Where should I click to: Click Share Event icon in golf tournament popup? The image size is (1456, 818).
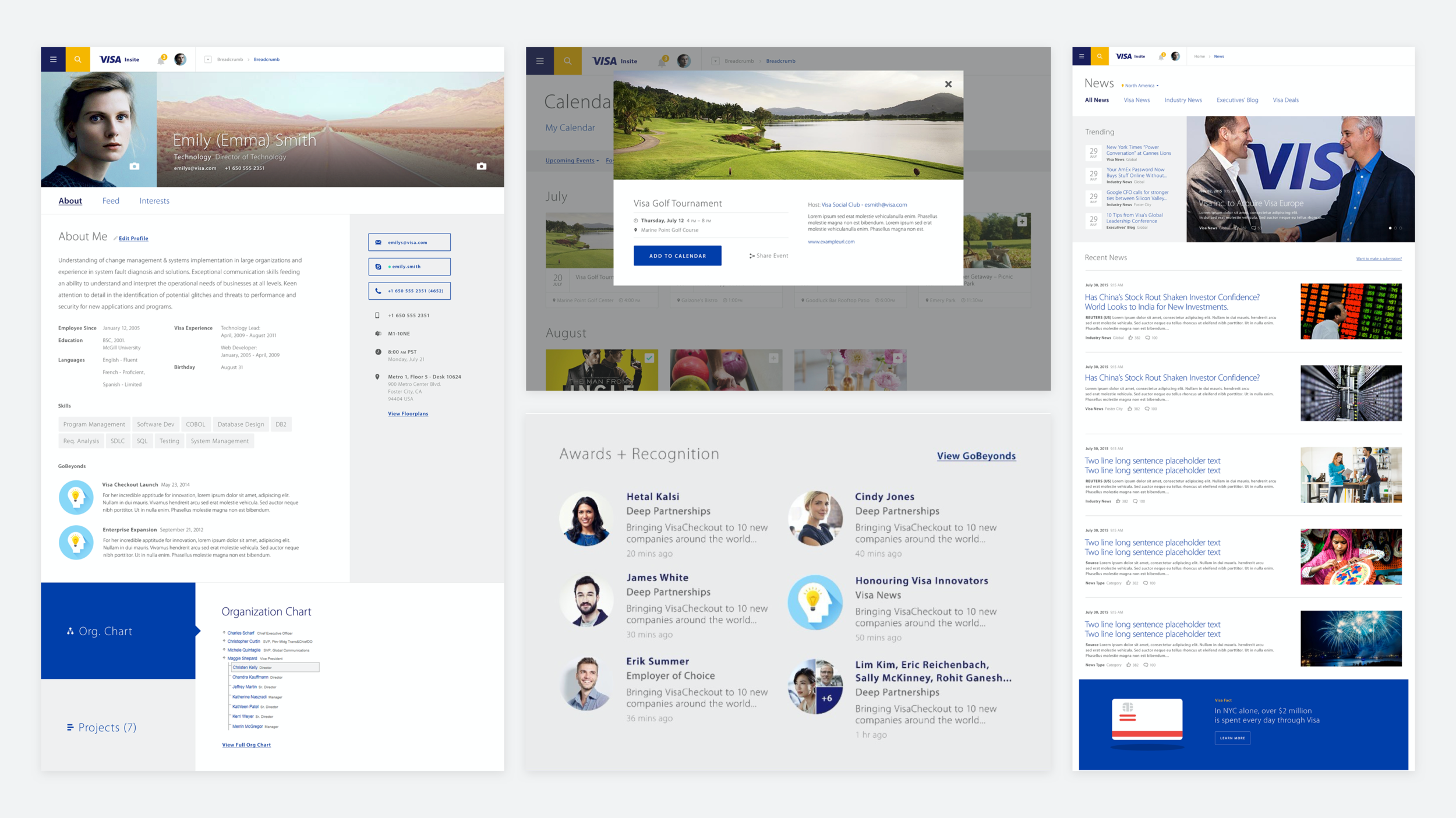click(752, 256)
